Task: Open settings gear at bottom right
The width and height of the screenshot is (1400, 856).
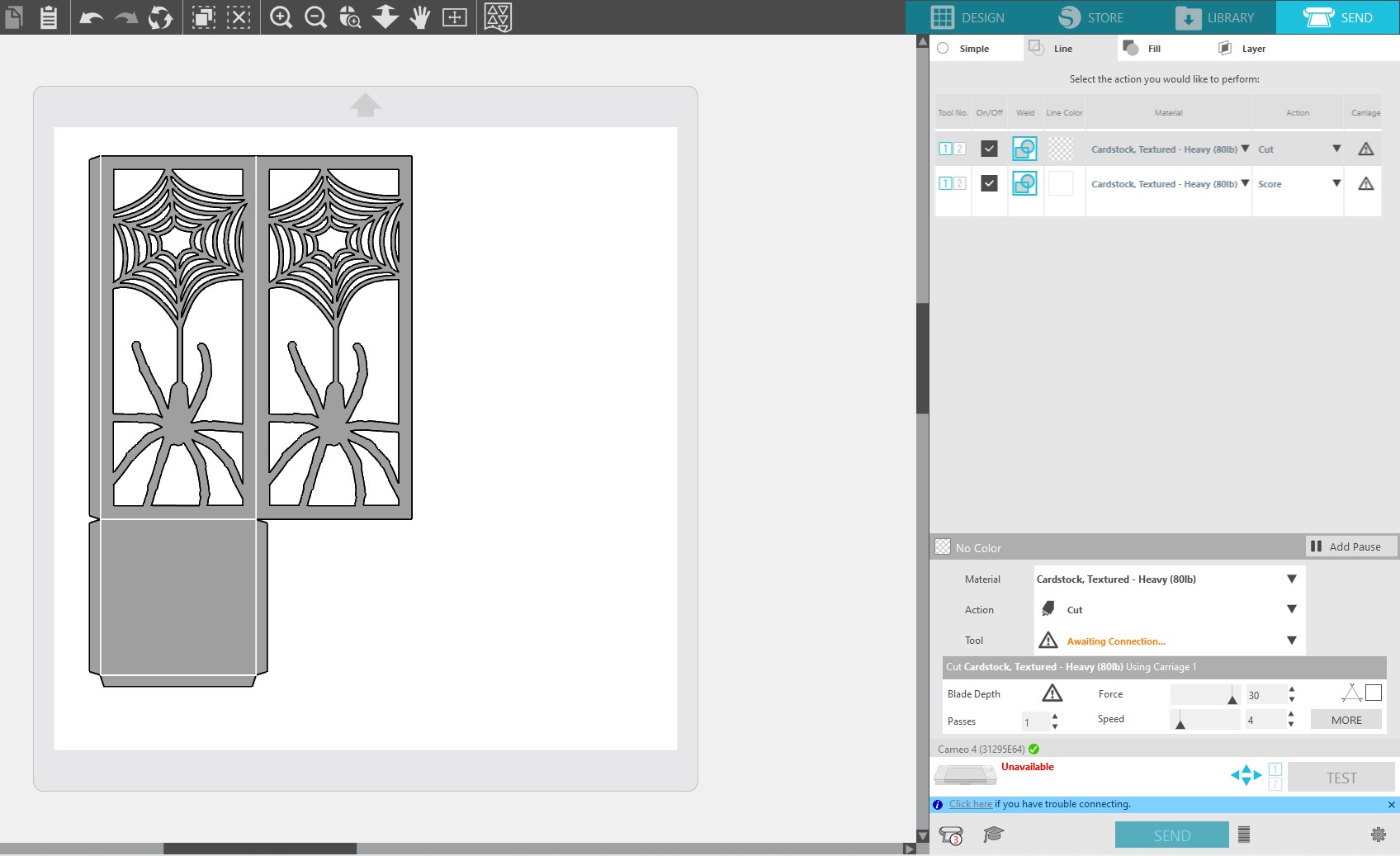Action: pos(1378,835)
